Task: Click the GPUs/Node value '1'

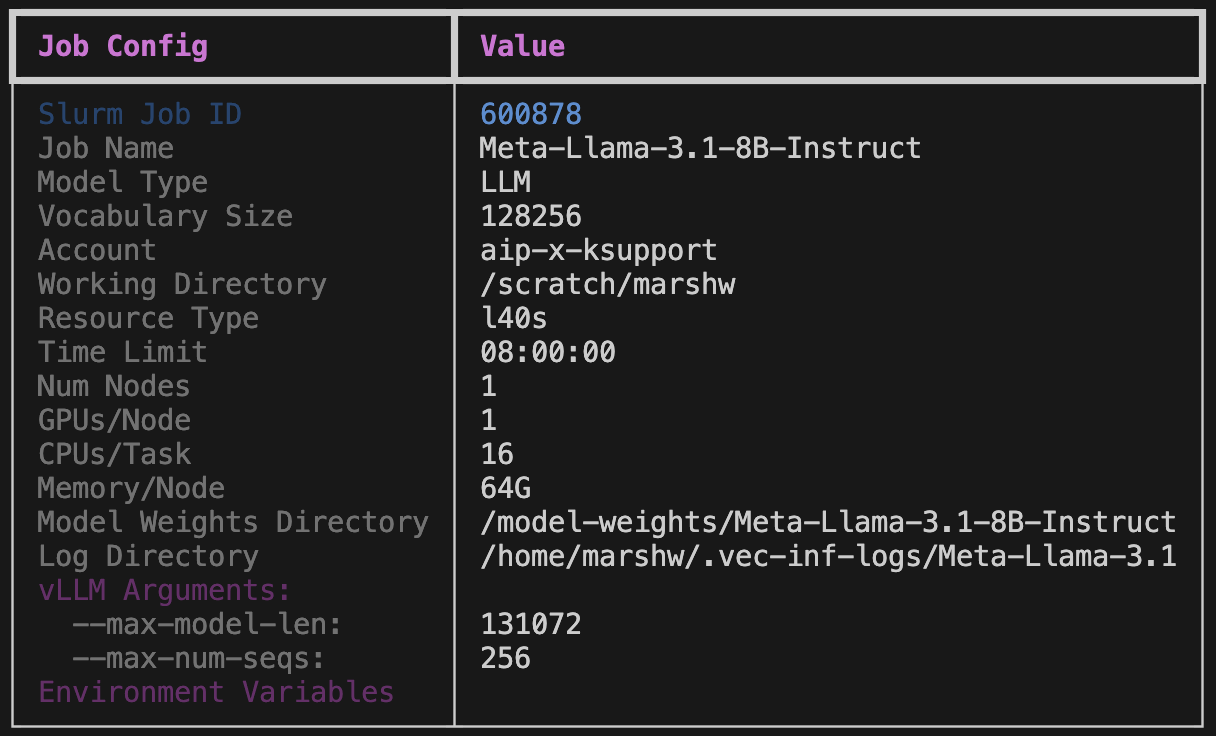Action: click(x=489, y=420)
